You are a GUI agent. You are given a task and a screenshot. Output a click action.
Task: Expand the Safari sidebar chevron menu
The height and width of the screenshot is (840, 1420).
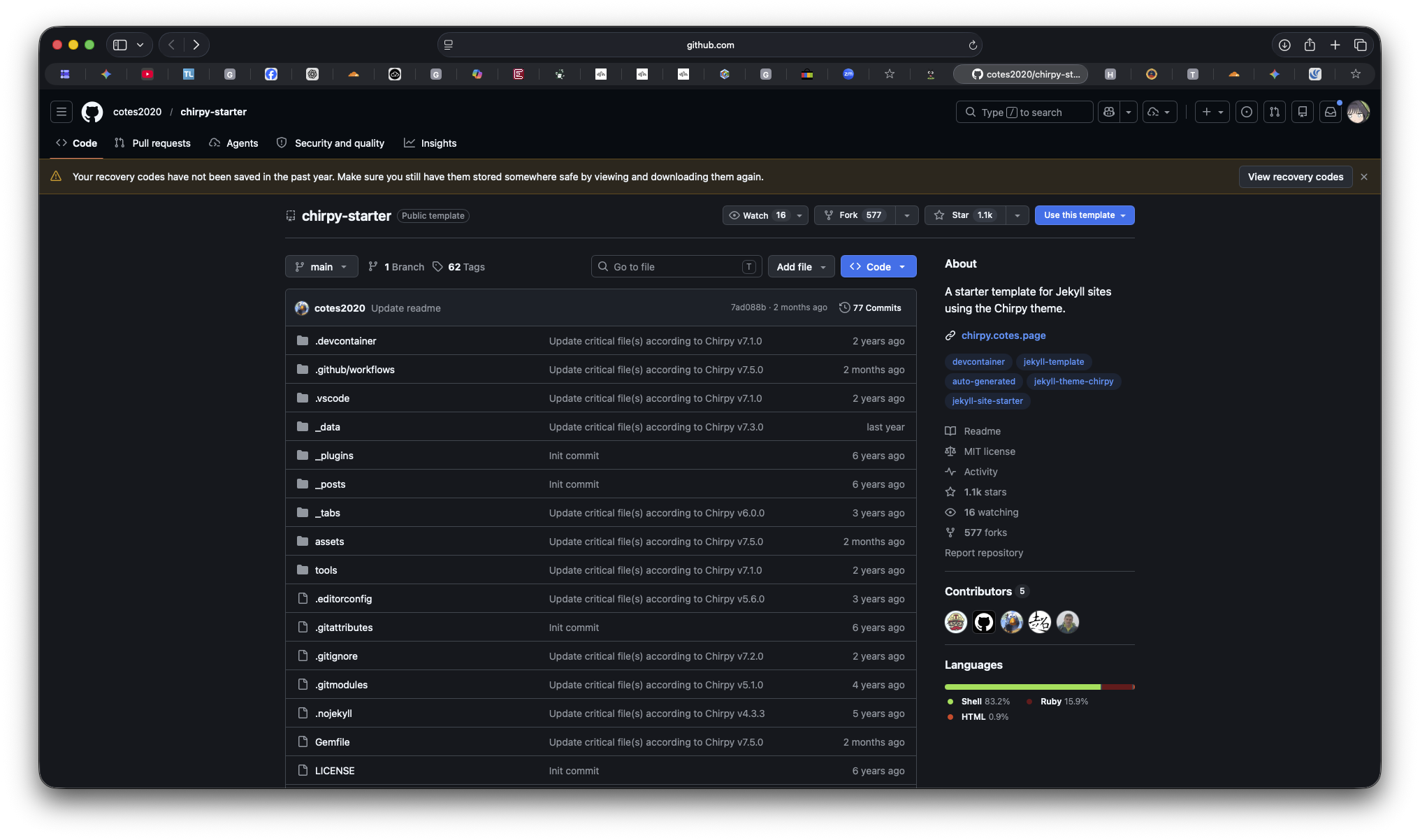[140, 45]
